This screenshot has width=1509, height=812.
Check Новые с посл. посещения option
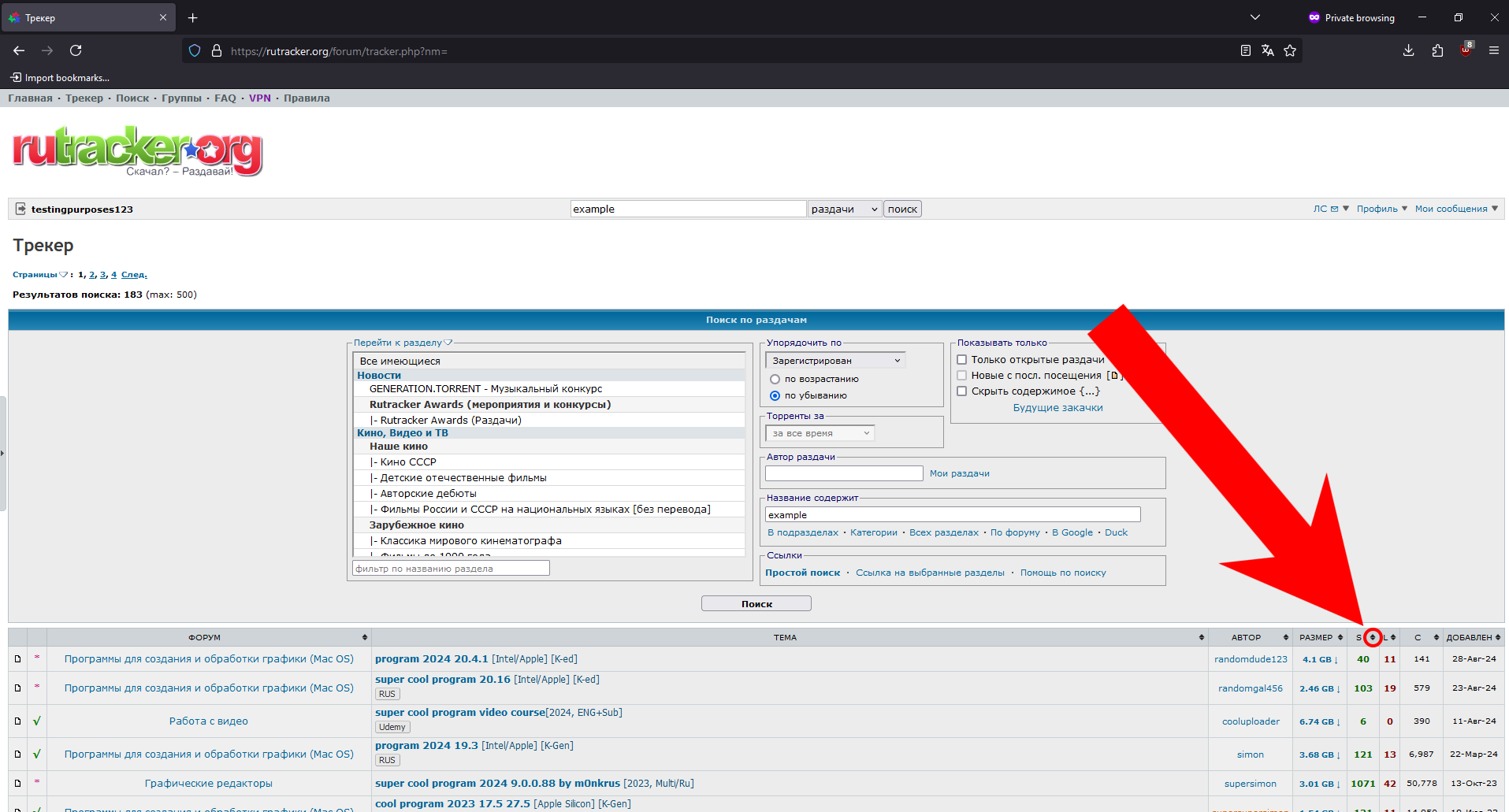pos(961,376)
